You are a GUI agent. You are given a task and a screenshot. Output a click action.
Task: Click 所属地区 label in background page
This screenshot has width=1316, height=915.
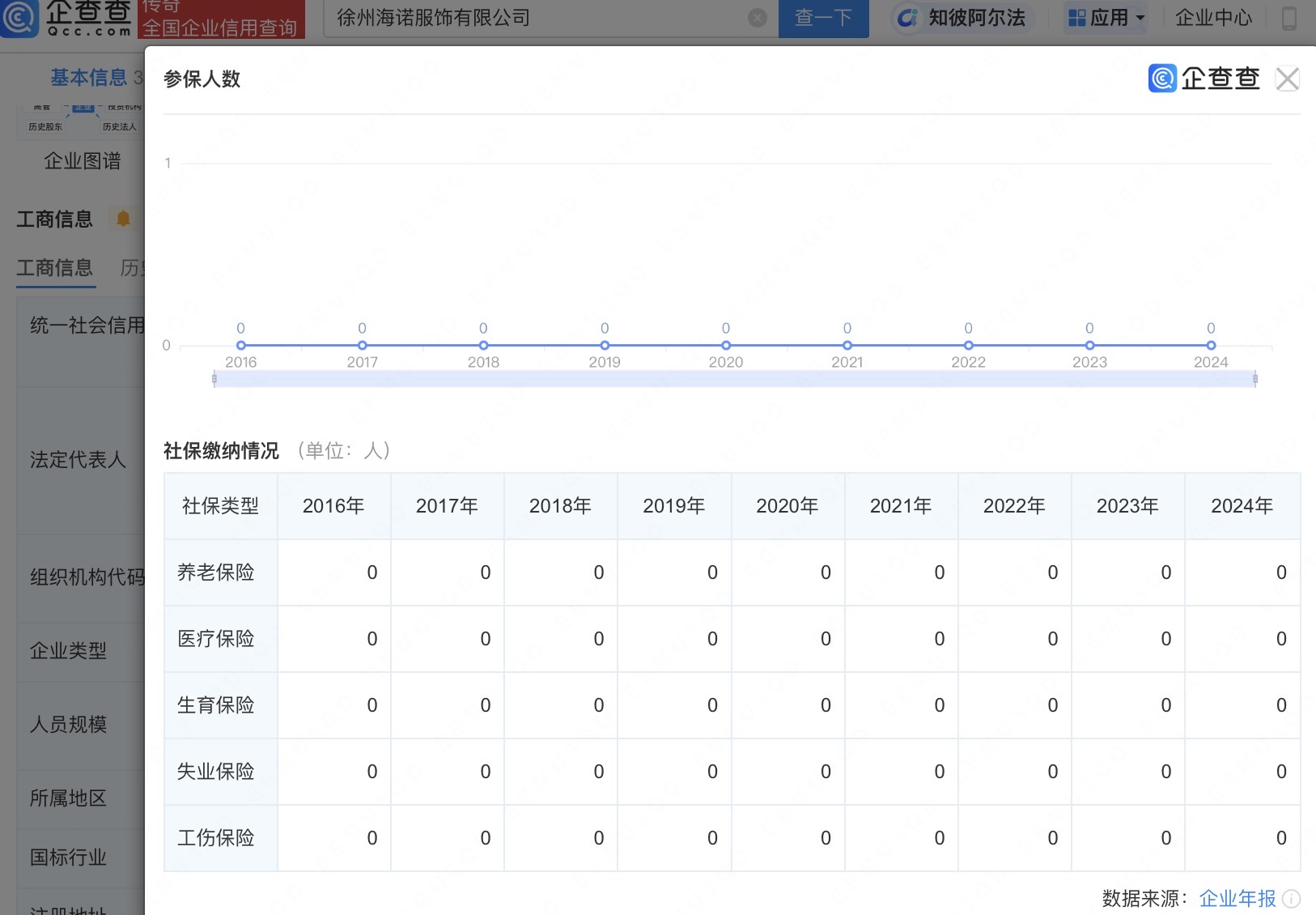[68, 798]
